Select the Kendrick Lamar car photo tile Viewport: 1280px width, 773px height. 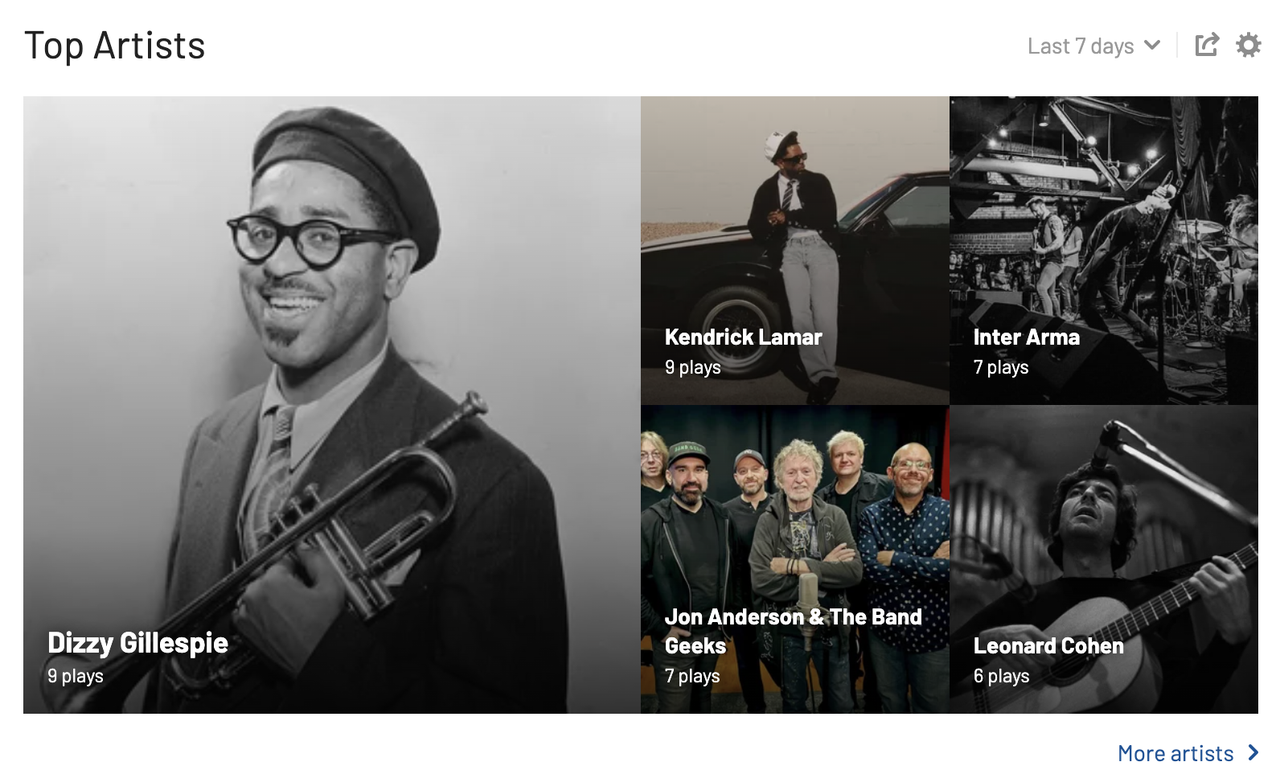[795, 250]
